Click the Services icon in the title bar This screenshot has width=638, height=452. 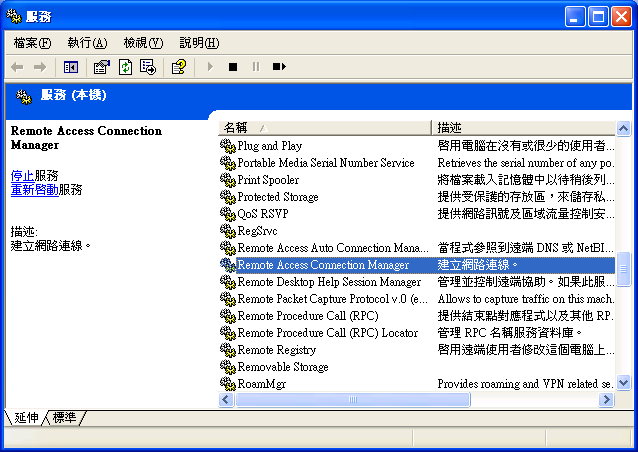[14, 16]
